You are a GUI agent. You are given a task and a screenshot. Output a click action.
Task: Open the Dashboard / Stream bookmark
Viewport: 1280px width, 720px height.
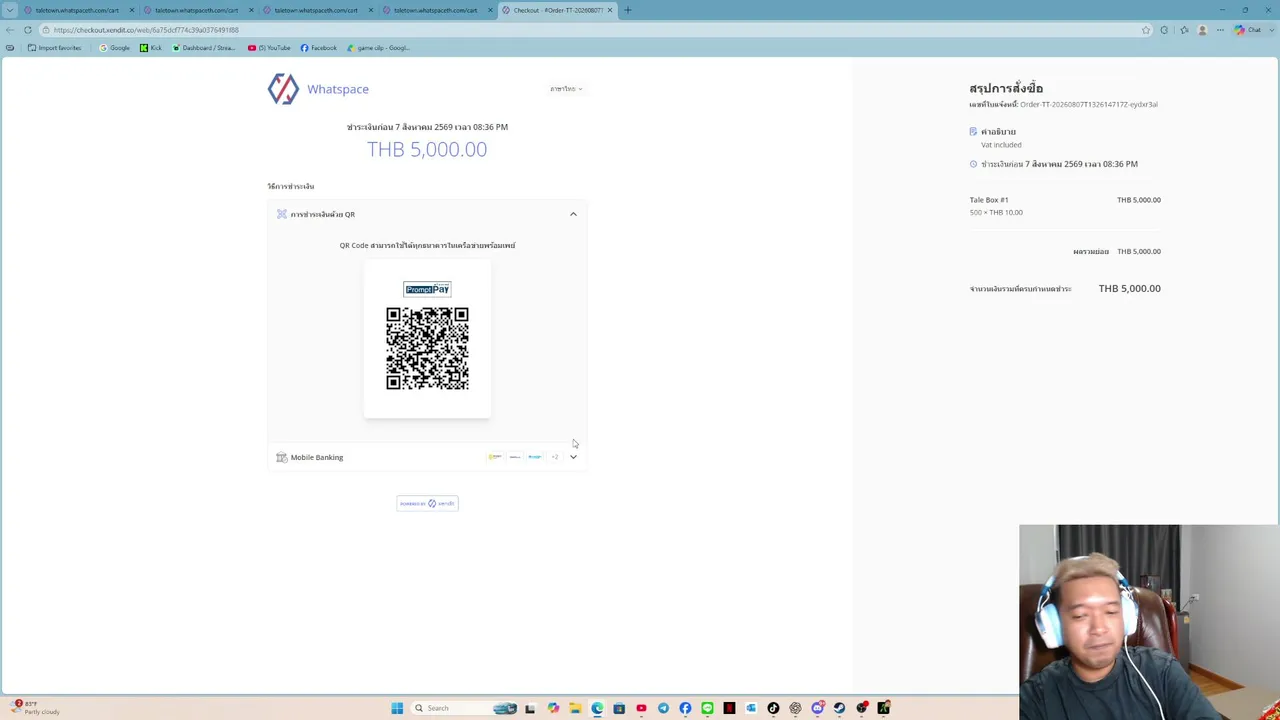point(204,48)
